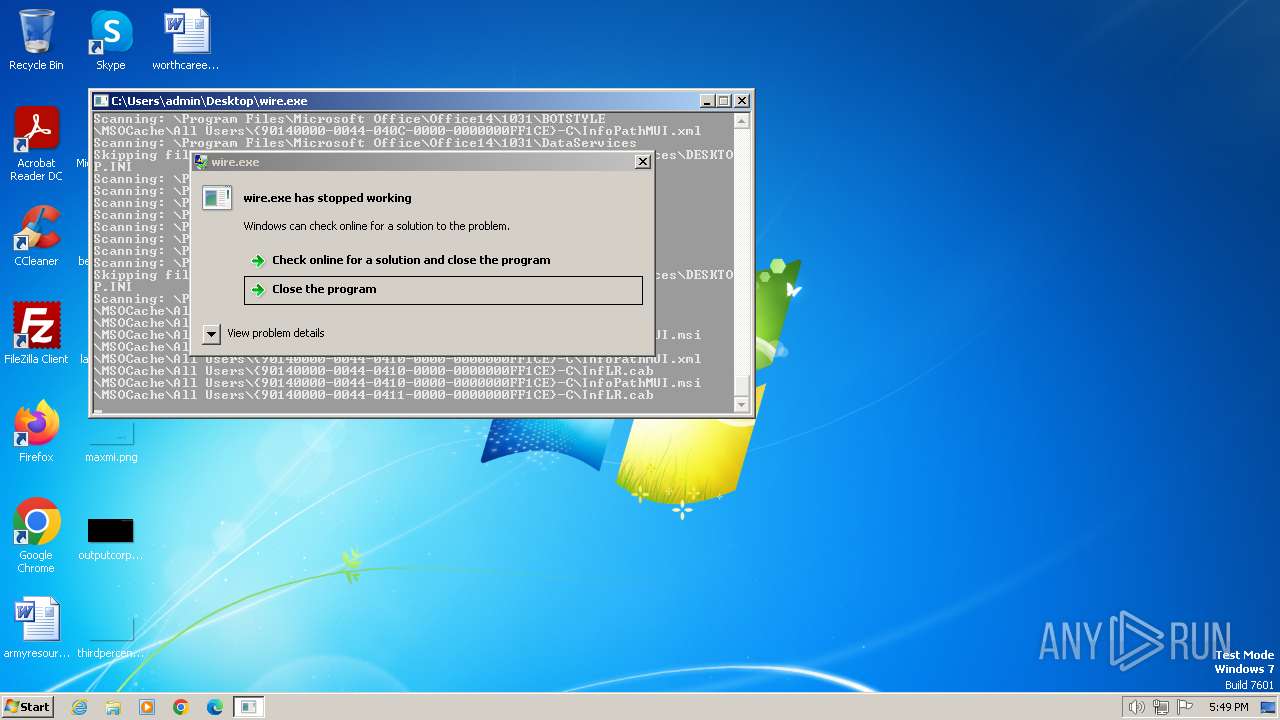Viewport: 1280px width, 720px height.
Task: Close the wire.exe console window
Action: tap(742, 101)
